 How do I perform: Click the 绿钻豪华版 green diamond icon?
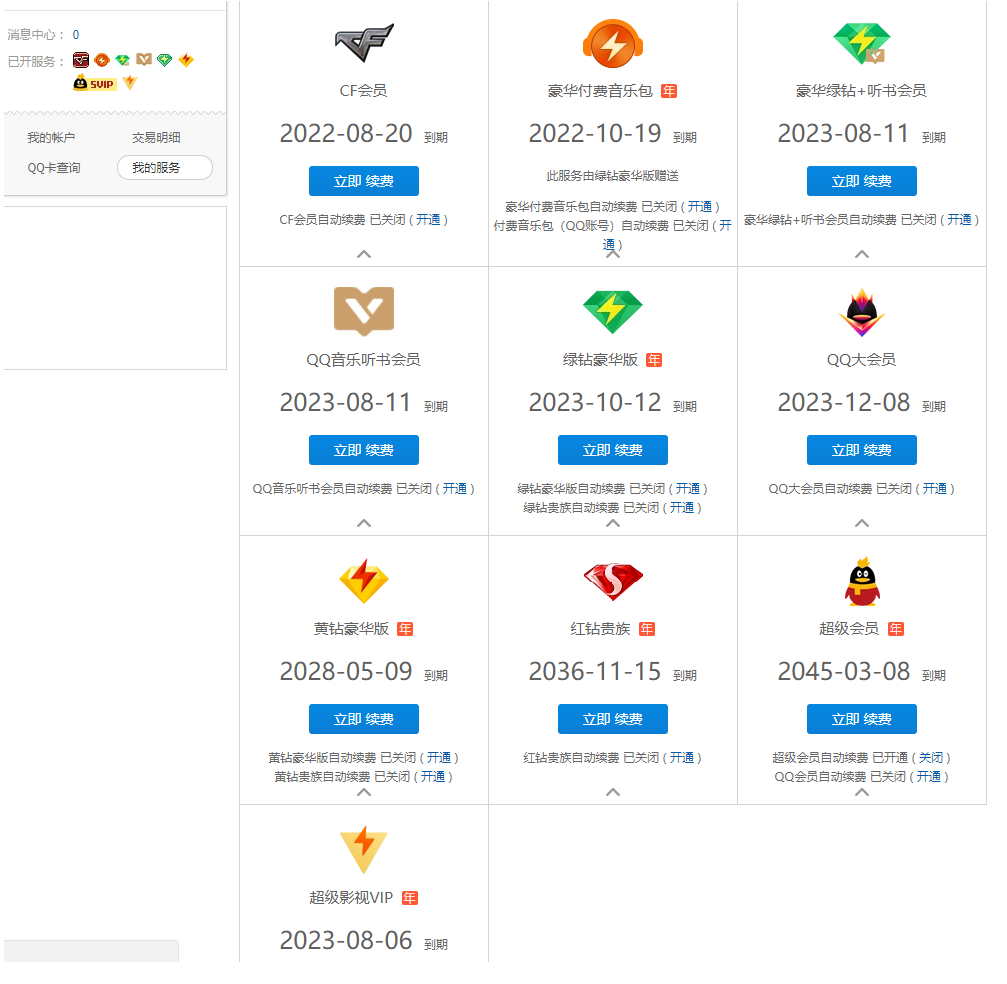pos(612,311)
